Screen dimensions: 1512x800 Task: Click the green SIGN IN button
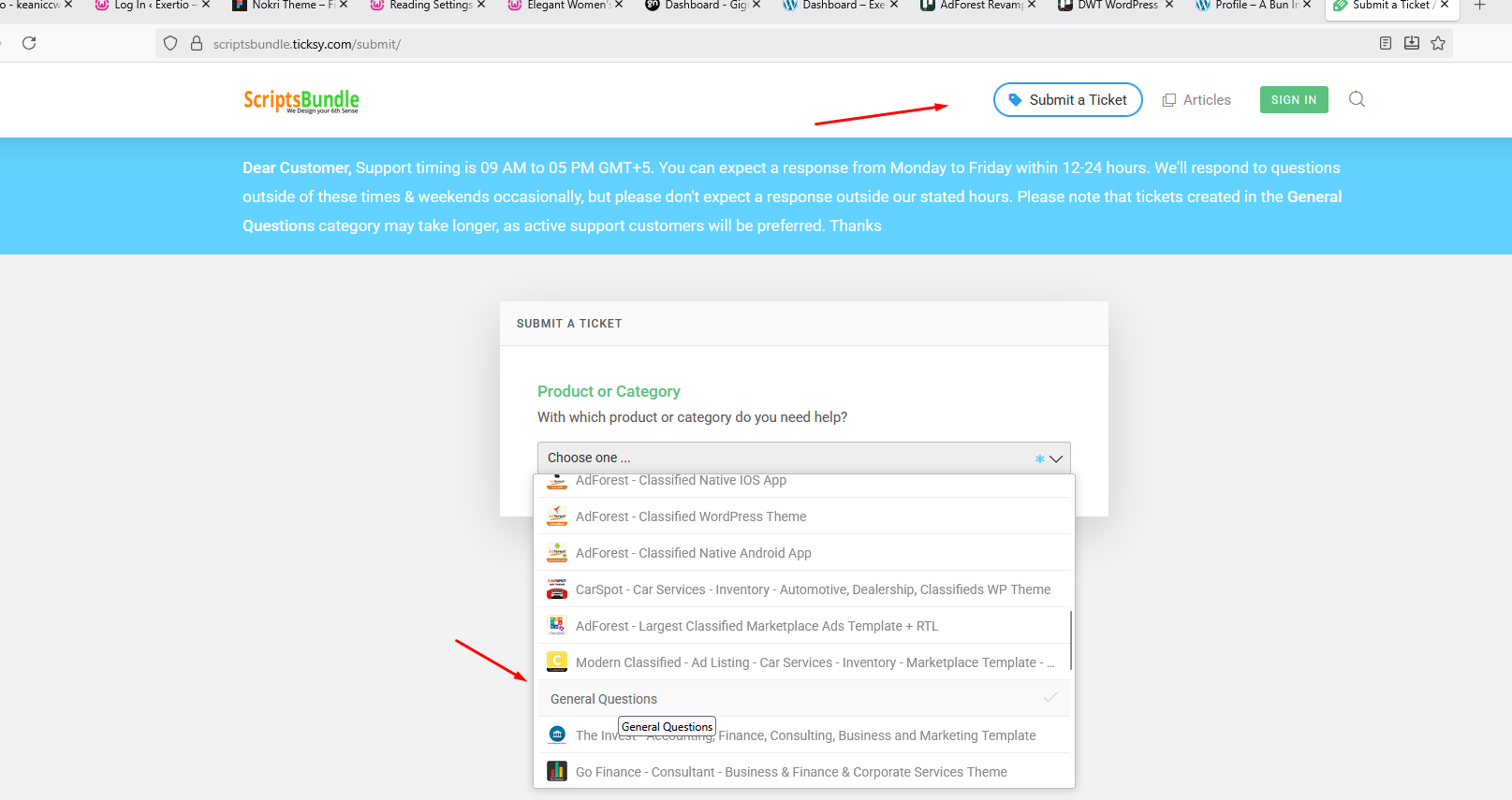point(1294,100)
